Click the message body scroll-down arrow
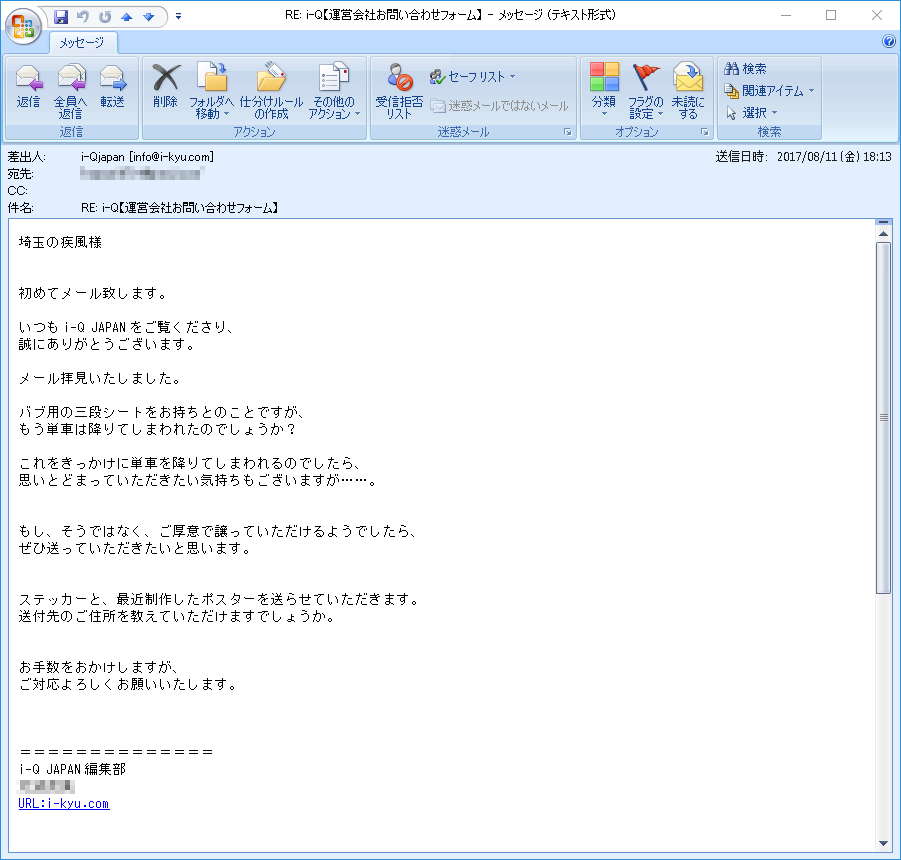Screen dimensions: 901x860 tap(883, 843)
